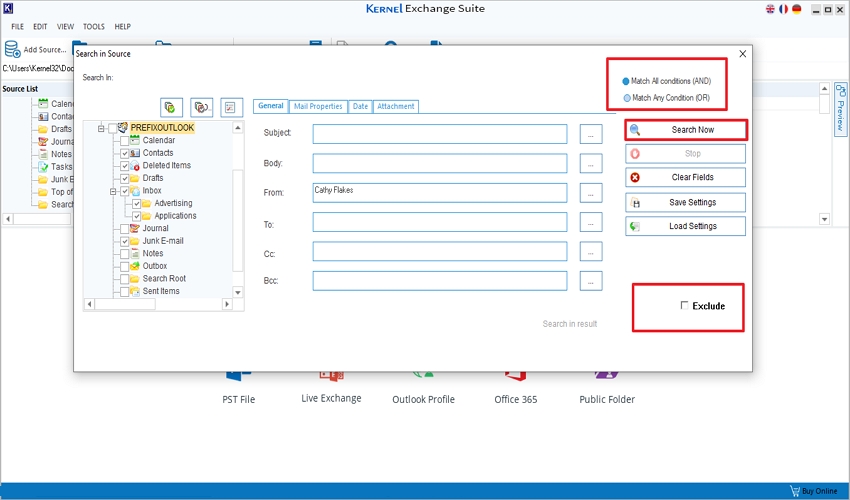The width and height of the screenshot is (850, 500).
Task: Click the Buy Online link
Action: (x=819, y=491)
